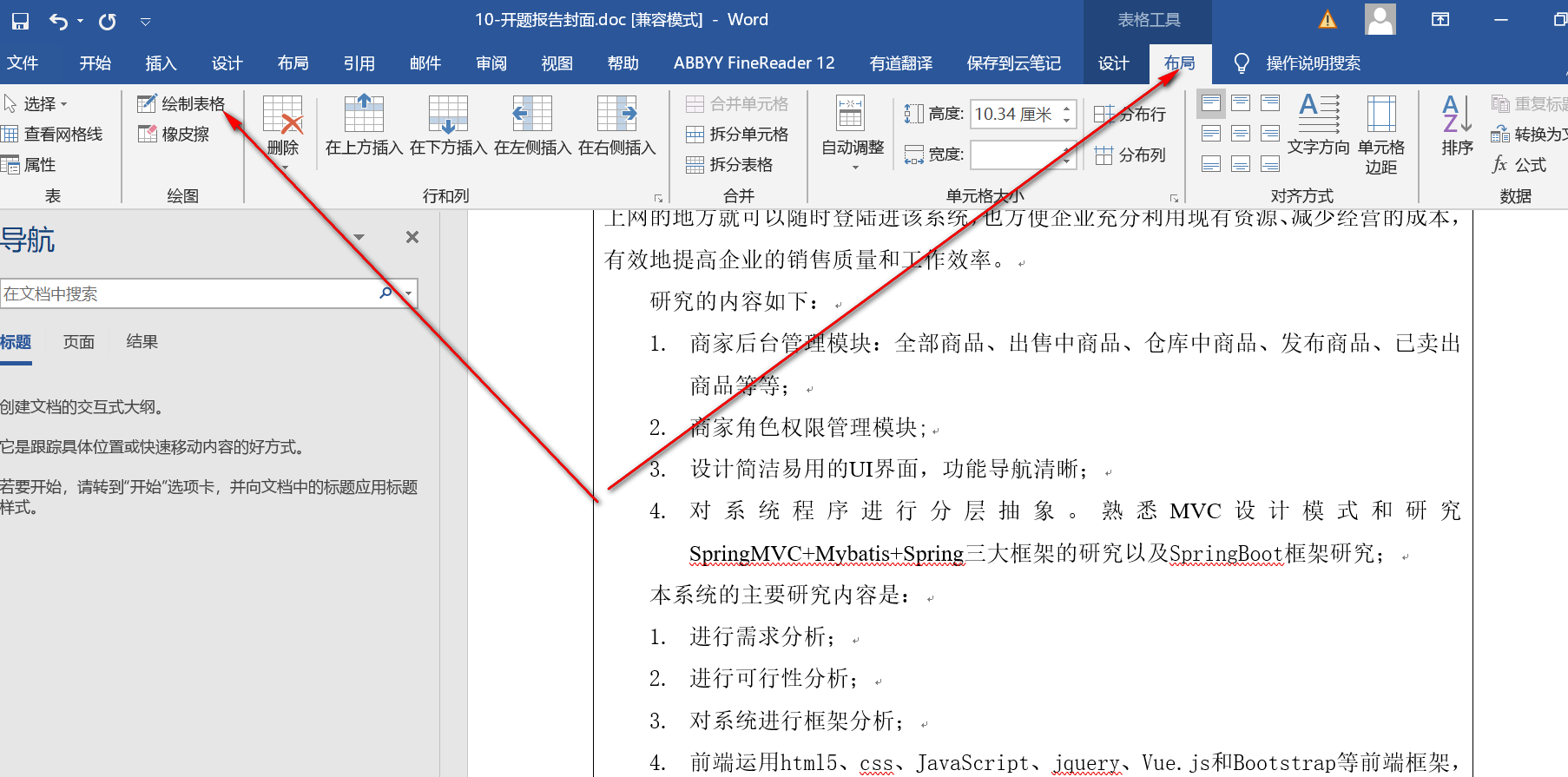Switch to the 开始 tab
Screen dimensions: 1568x777
96,63
